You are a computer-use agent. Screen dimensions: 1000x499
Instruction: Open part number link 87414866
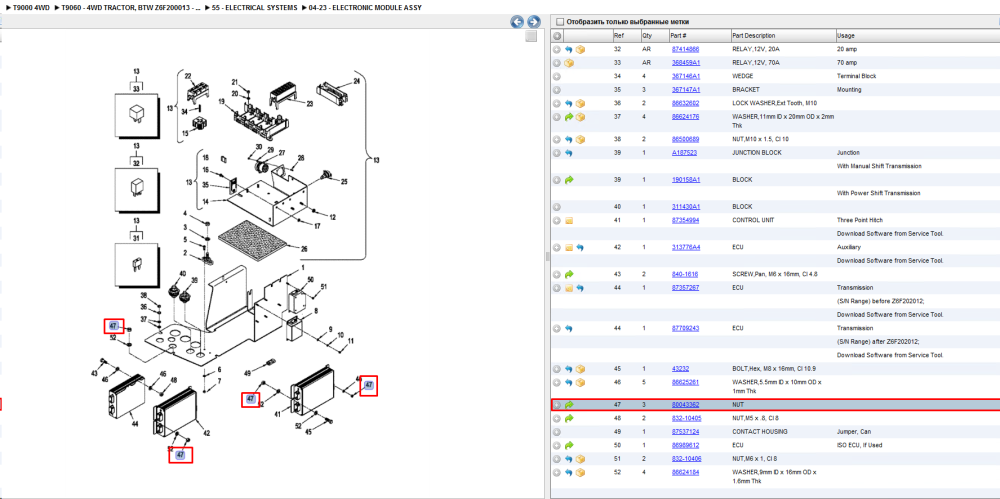pos(685,49)
